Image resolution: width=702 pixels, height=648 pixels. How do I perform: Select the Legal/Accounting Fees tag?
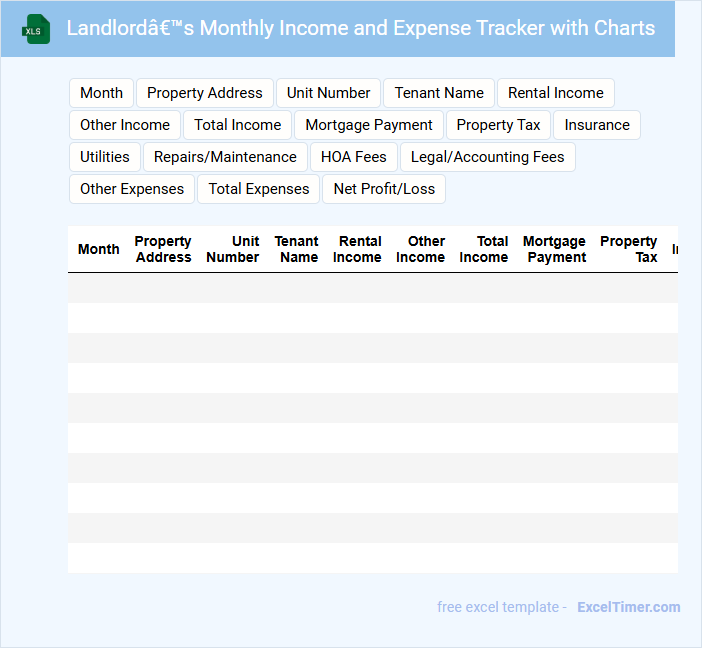point(488,157)
